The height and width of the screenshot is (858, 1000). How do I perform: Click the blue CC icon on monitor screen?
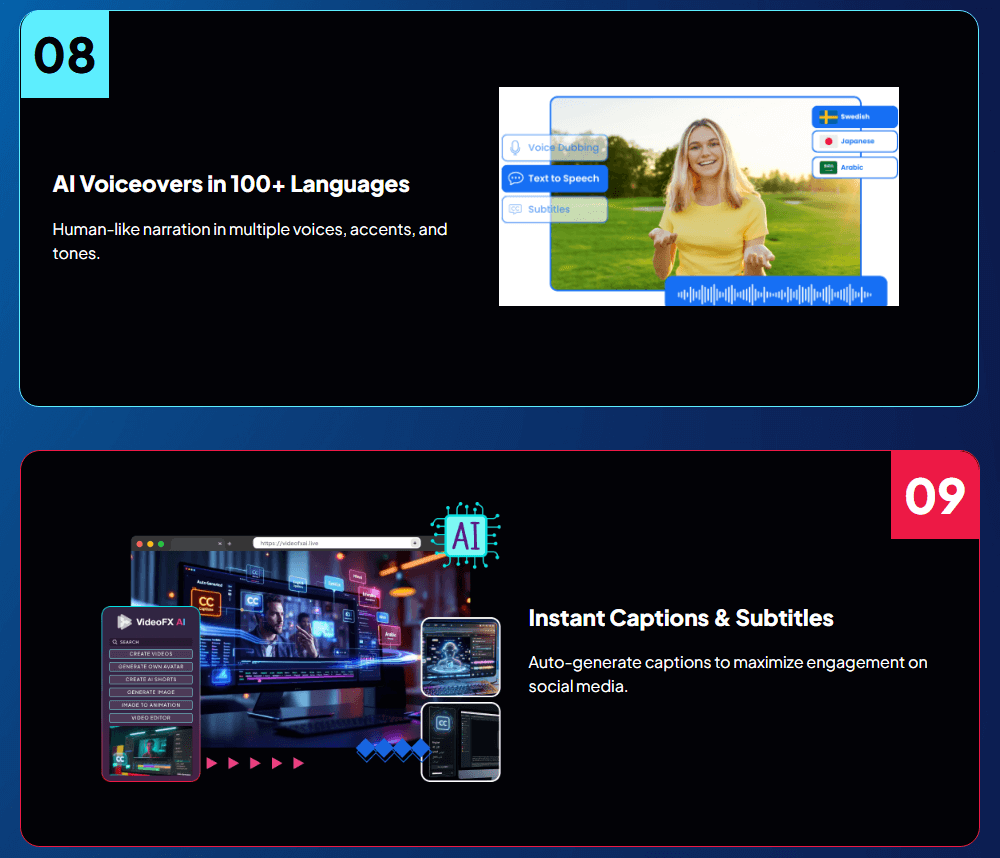point(253,600)
